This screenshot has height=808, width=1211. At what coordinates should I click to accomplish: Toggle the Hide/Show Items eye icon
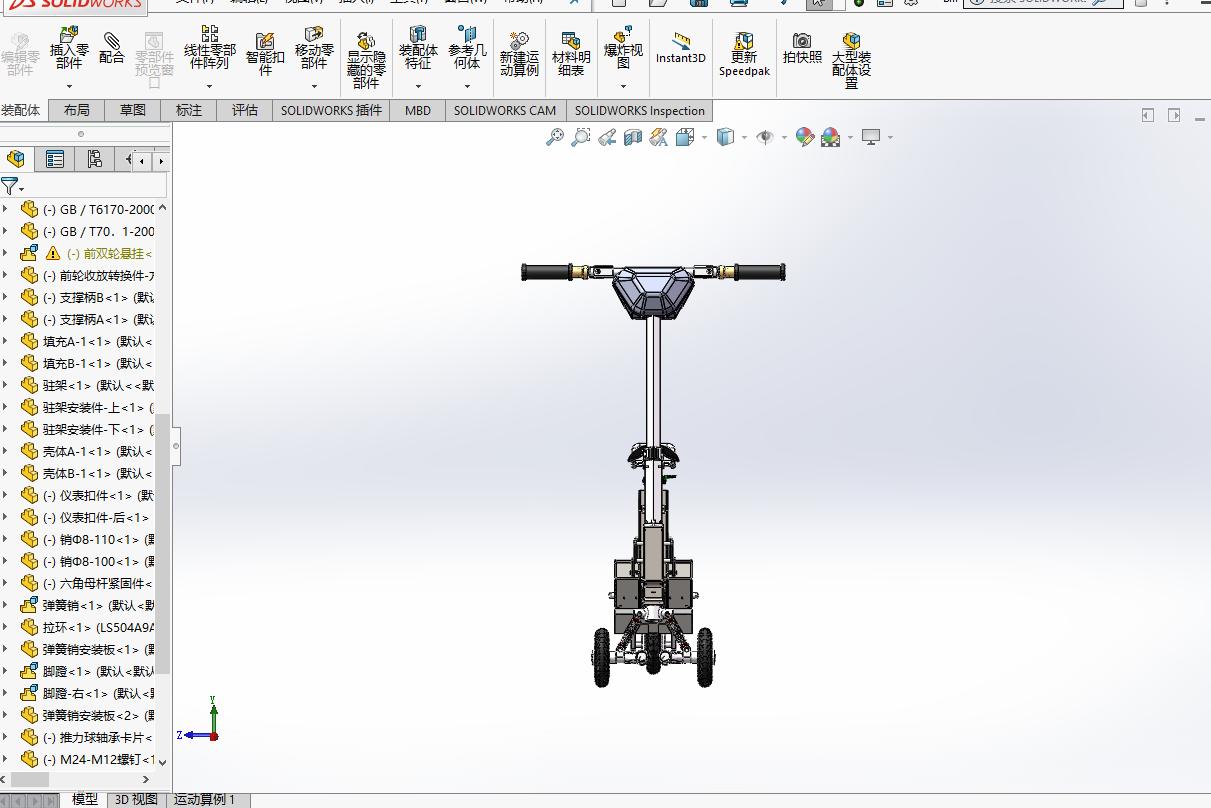pos(766,137)
